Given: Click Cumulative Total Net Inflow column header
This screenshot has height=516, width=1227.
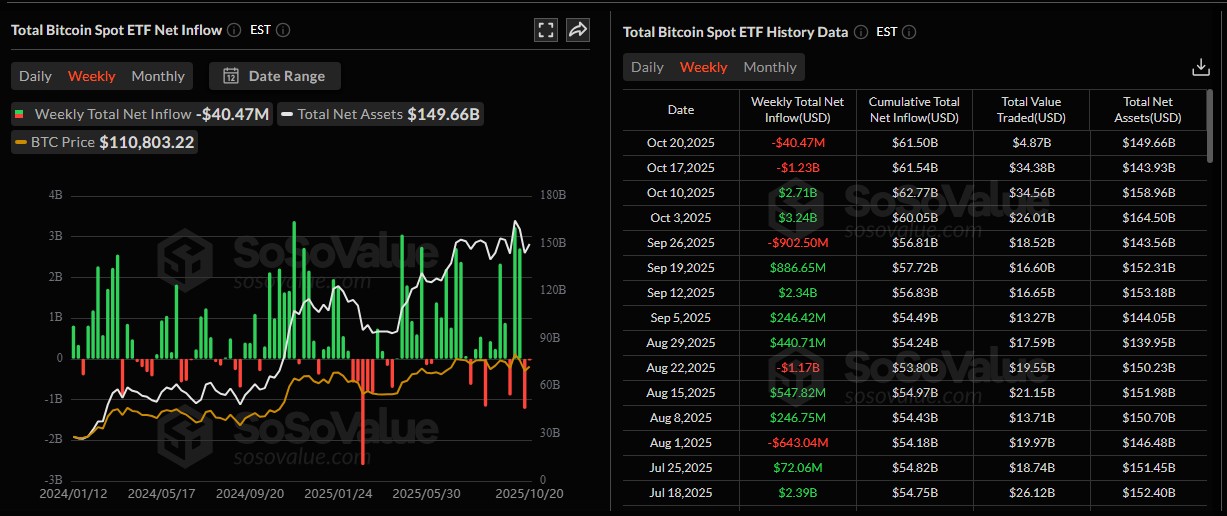Looking at the screenshot, I should [x=913, y=110].
